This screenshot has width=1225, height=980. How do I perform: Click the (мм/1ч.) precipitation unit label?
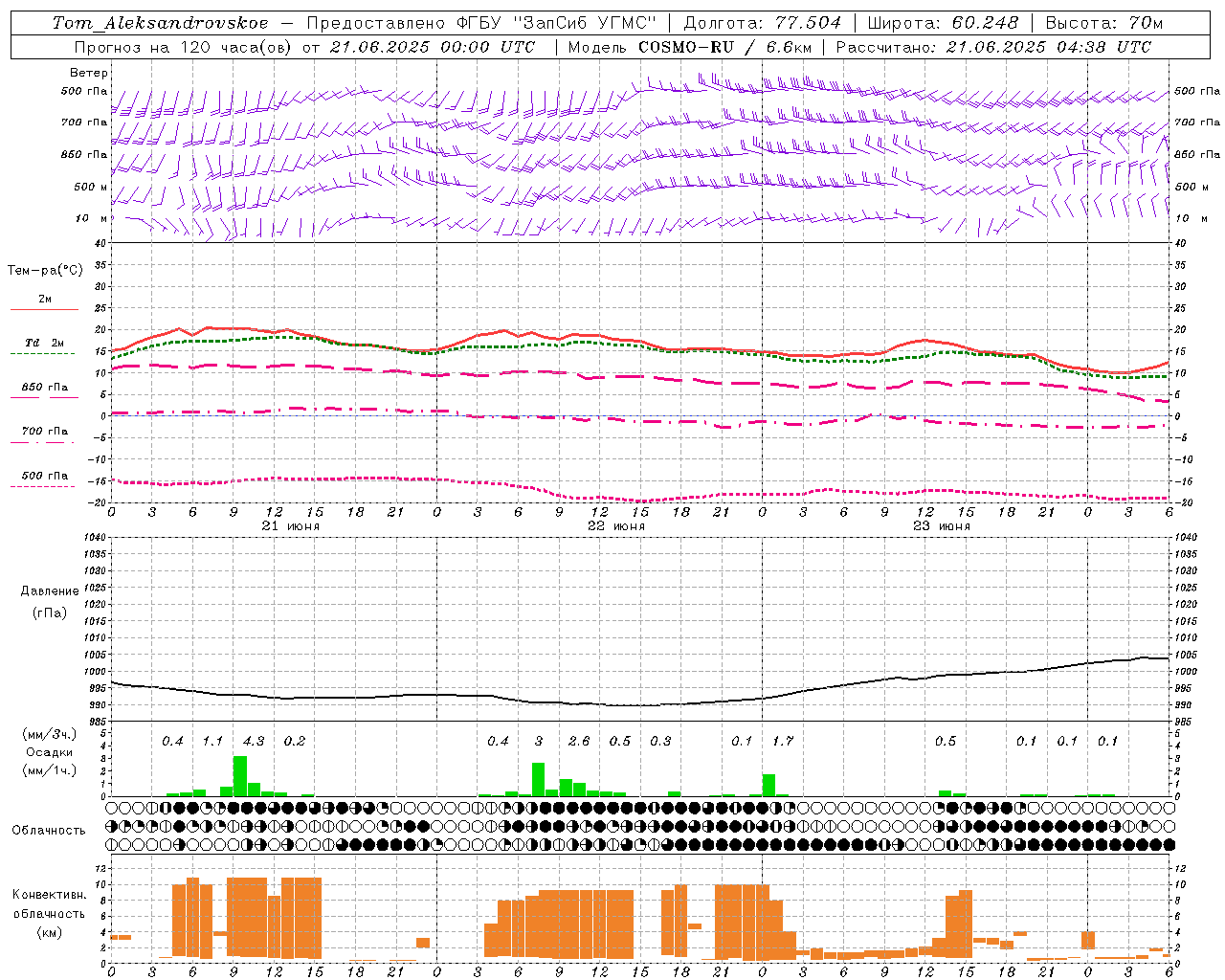pyautogui.click(x=49, y=769)
